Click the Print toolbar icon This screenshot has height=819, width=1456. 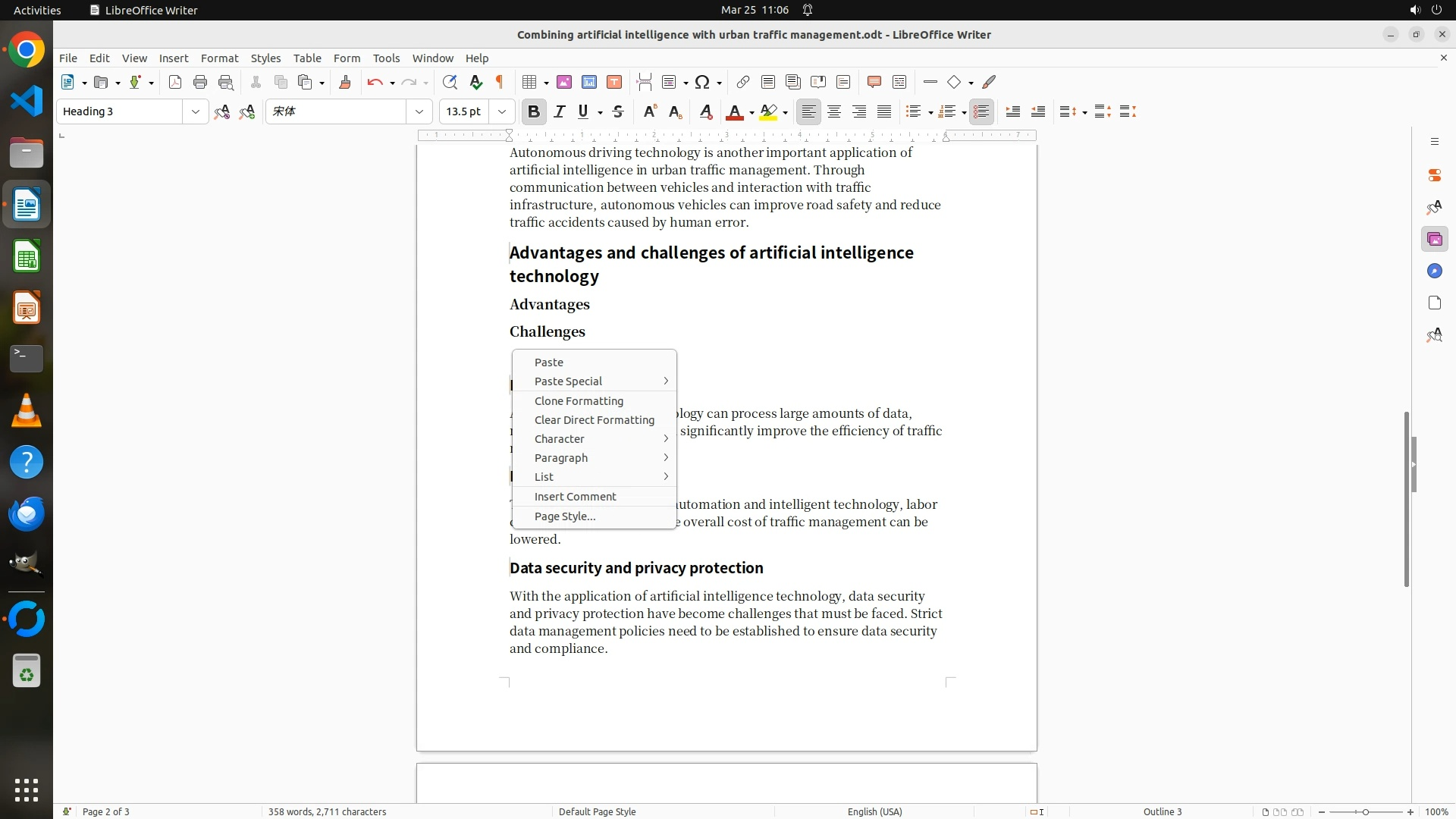pyautogui.click(x=200, y=82)
